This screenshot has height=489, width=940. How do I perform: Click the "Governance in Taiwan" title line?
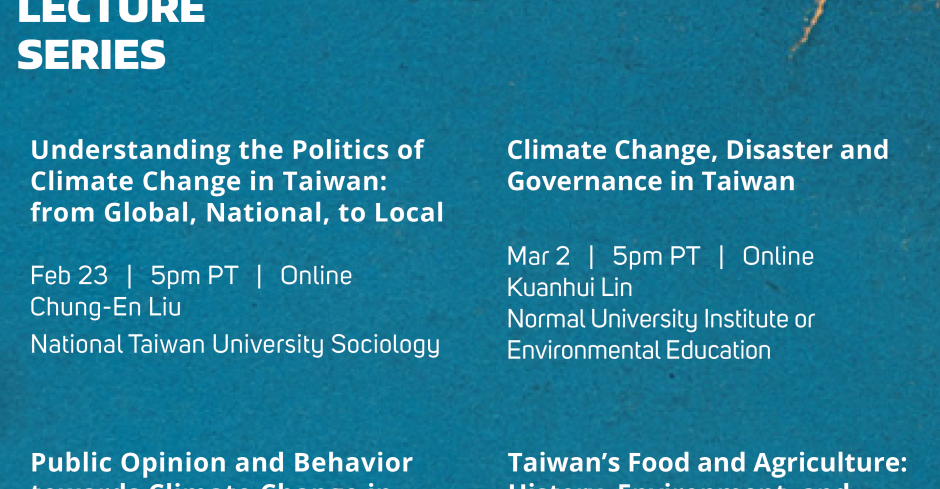tap(651, 181)
